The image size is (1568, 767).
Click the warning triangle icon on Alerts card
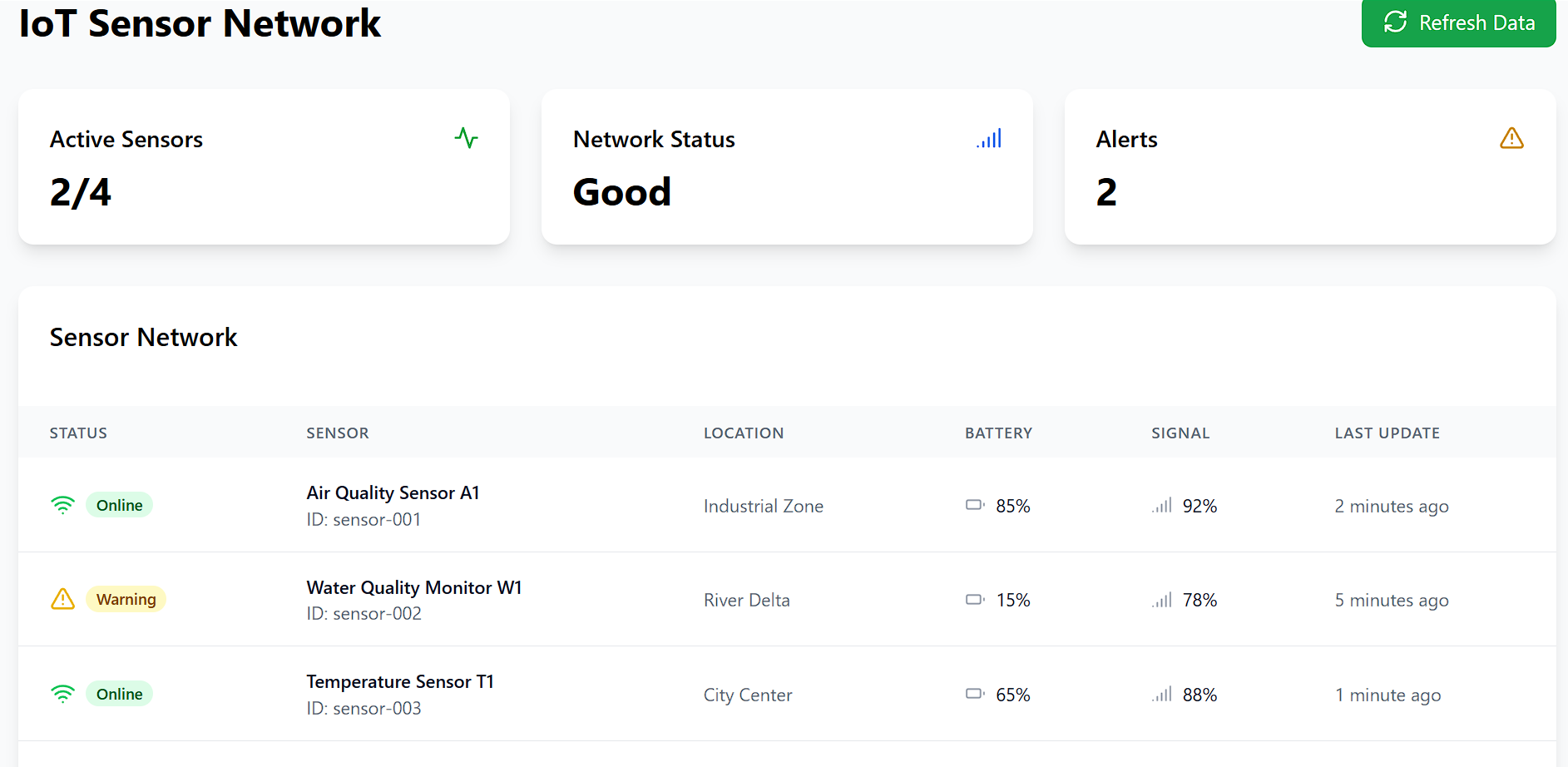1511,138
